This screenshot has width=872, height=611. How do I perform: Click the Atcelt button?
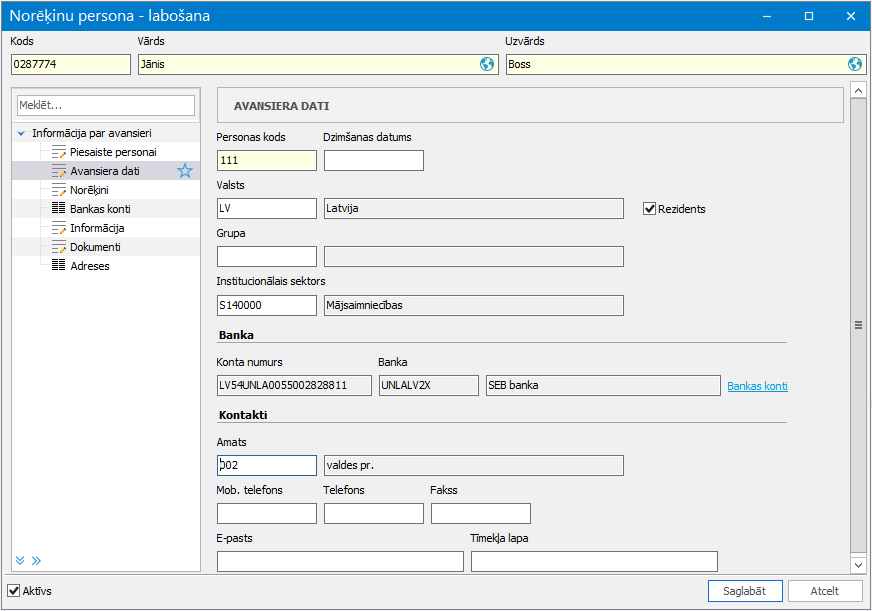click(x=825, y=591)
